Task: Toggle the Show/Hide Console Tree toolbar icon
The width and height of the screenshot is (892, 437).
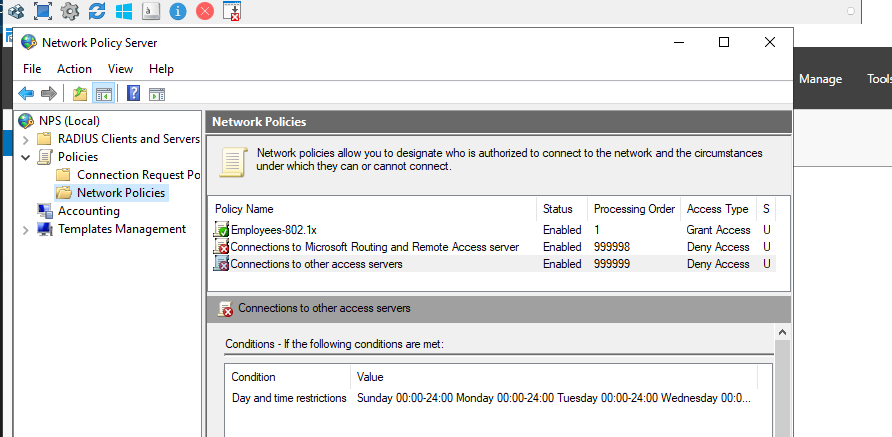Action: tap(104, 93)
